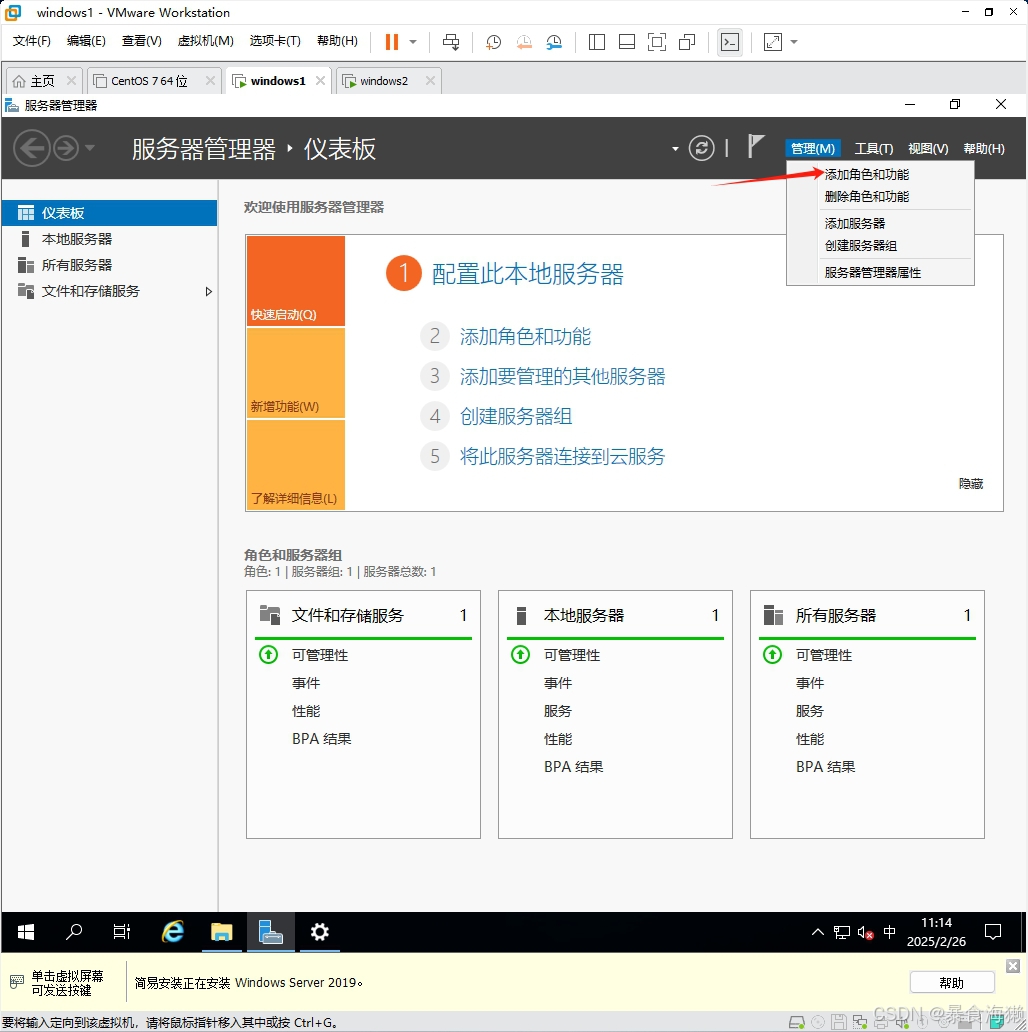Revert to the previous snapshot

[524, 42]
